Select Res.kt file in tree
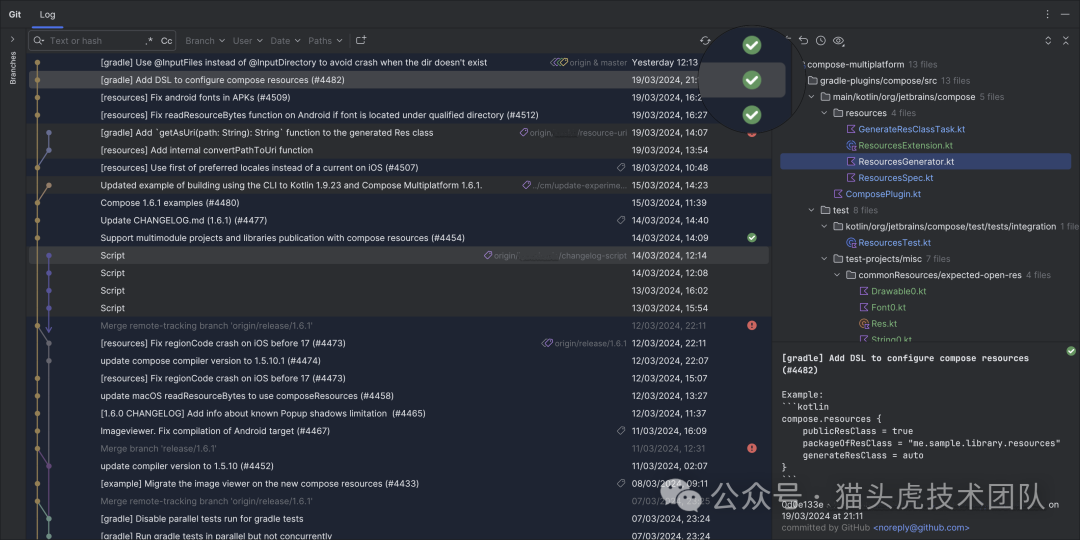The width and height of the screenshot is (1080, 540). 884,324
